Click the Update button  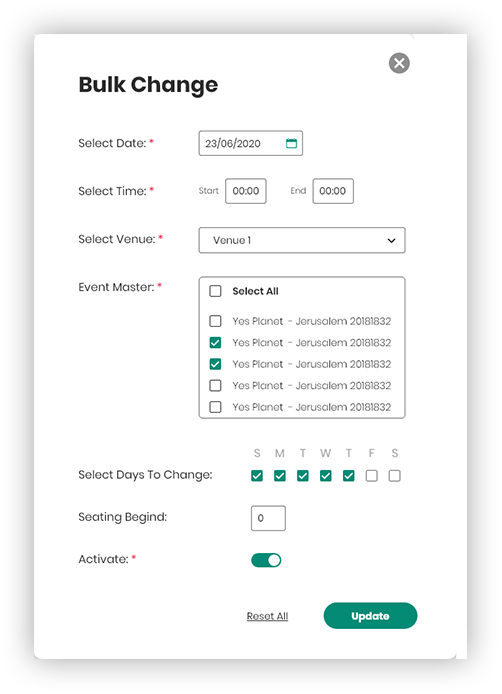click(371, 616)
